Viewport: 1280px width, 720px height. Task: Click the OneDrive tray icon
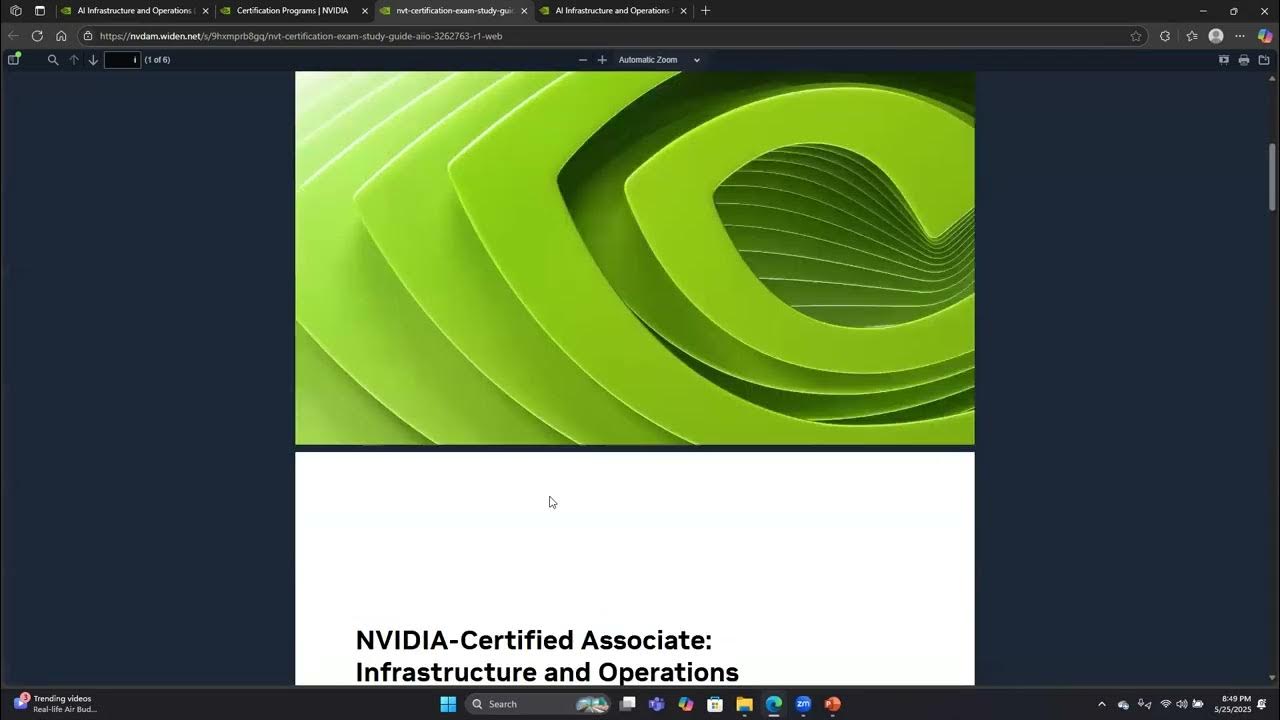1124,704
